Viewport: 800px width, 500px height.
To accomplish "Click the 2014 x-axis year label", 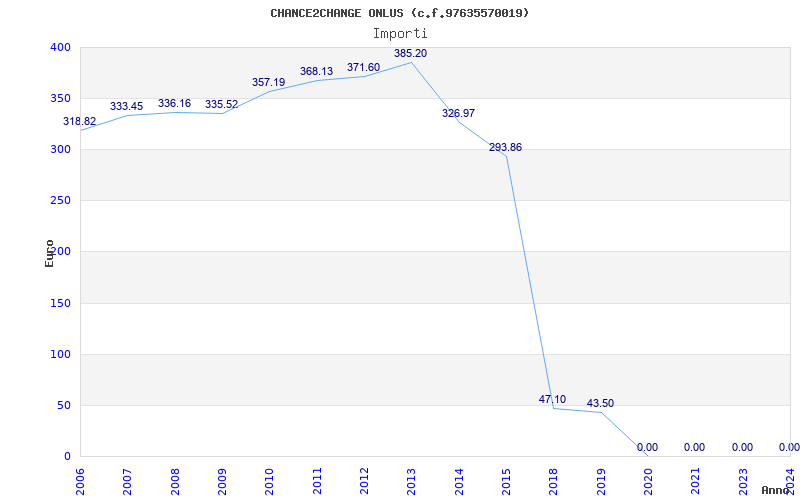I will 459,481.
